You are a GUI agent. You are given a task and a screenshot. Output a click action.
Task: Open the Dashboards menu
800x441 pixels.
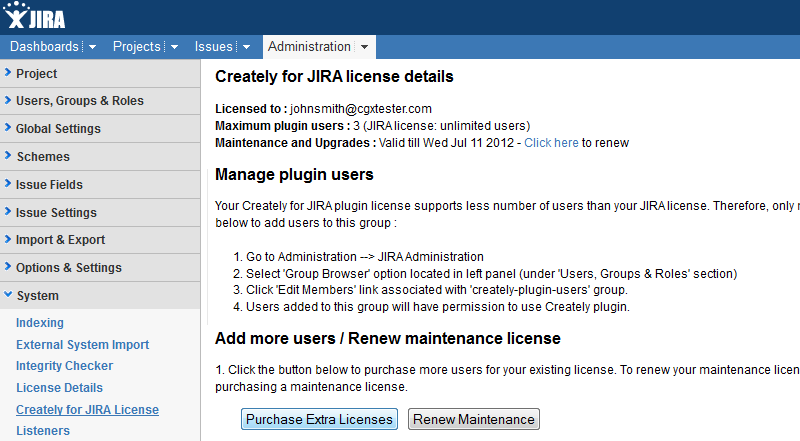point(44,46)
